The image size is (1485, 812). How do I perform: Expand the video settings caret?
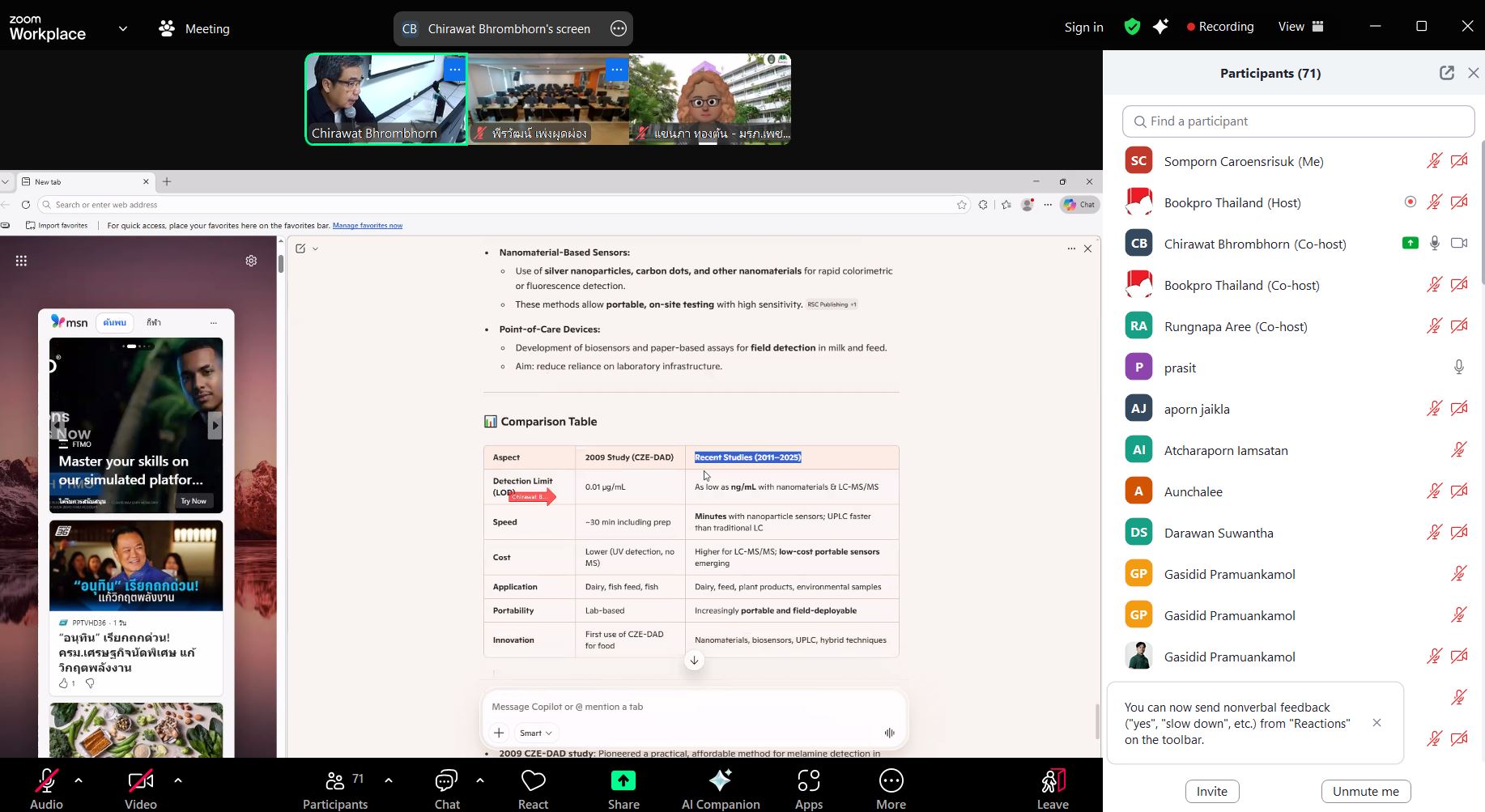click(x=178, y=780)
